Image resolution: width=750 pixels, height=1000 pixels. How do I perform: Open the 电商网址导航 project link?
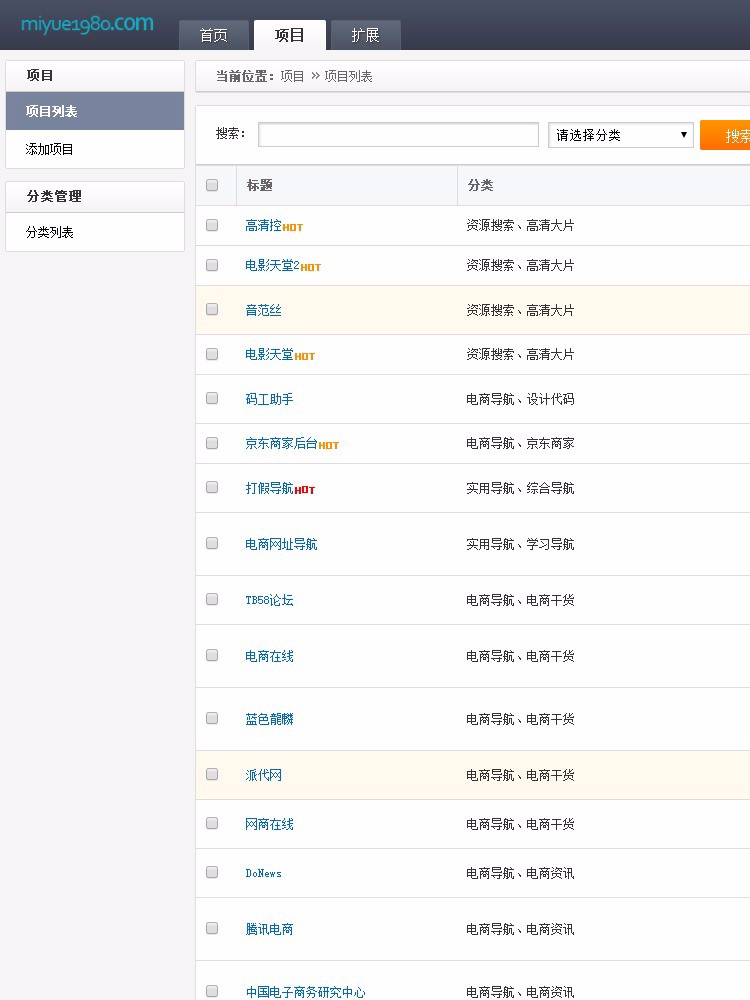pyautogui.click(x=281, y=544)
